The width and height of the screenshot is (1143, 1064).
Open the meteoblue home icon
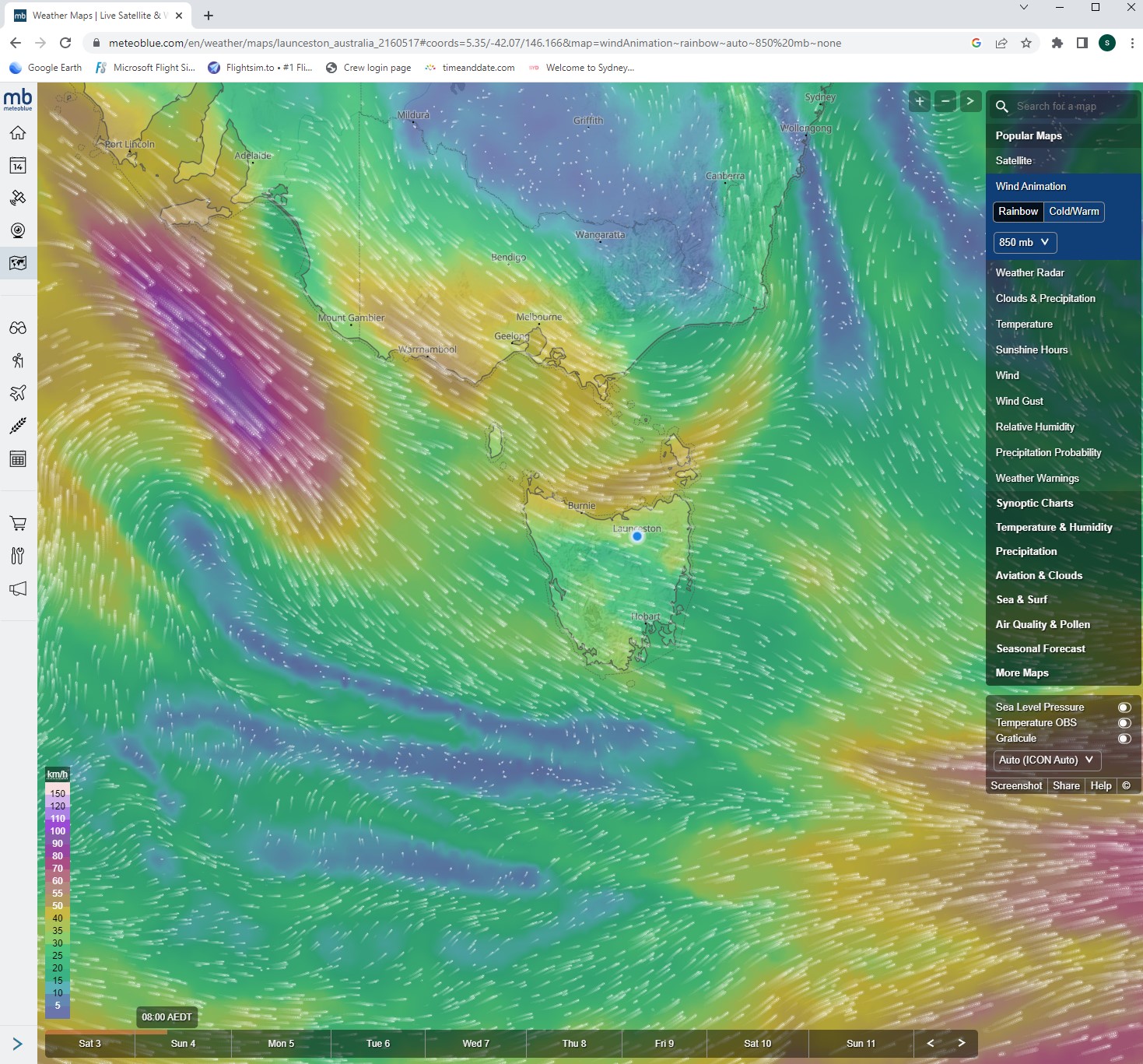tap(19, 132)
